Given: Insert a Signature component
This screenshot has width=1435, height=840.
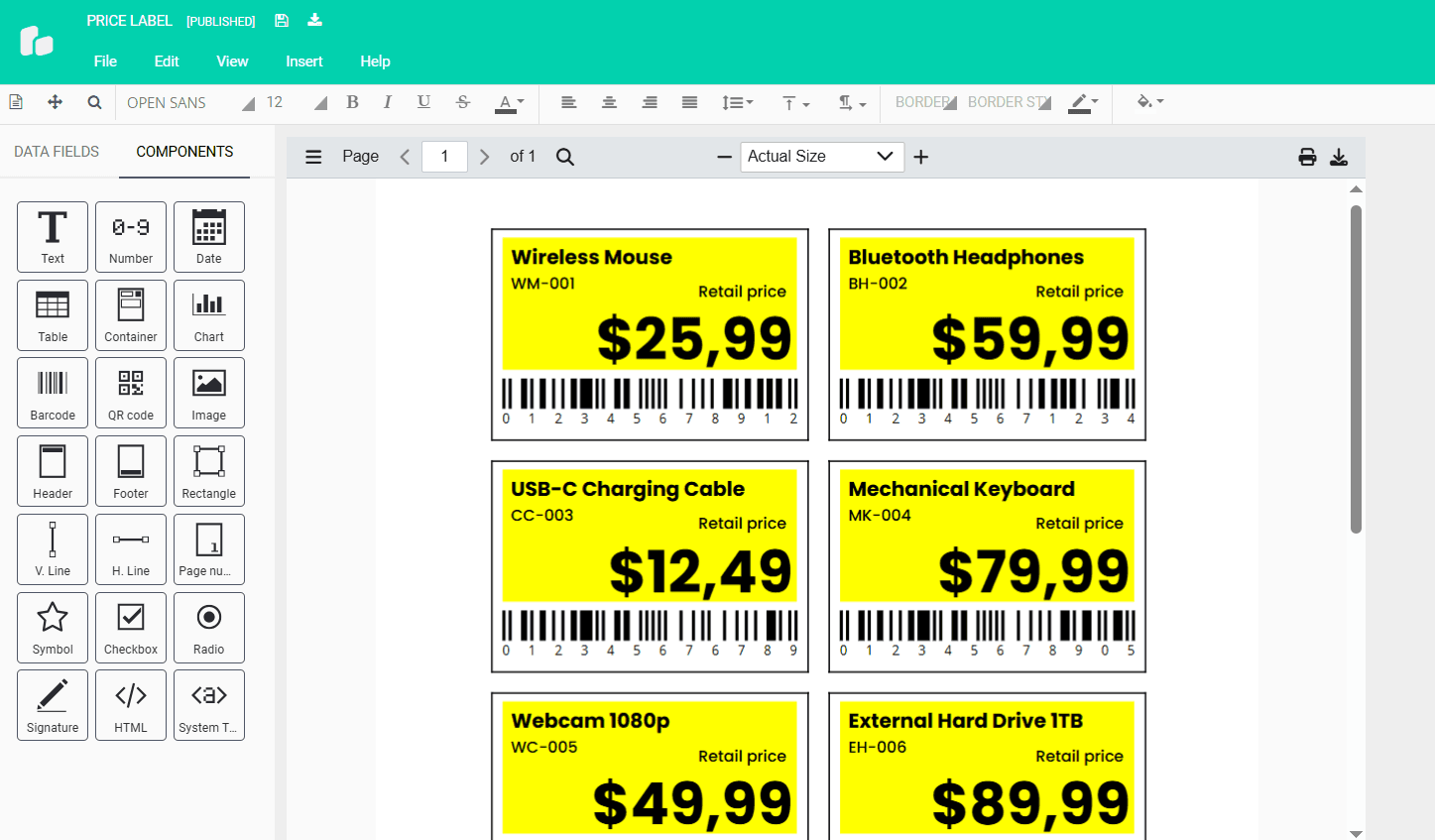Looking at the screenshot, I should 53,705.
